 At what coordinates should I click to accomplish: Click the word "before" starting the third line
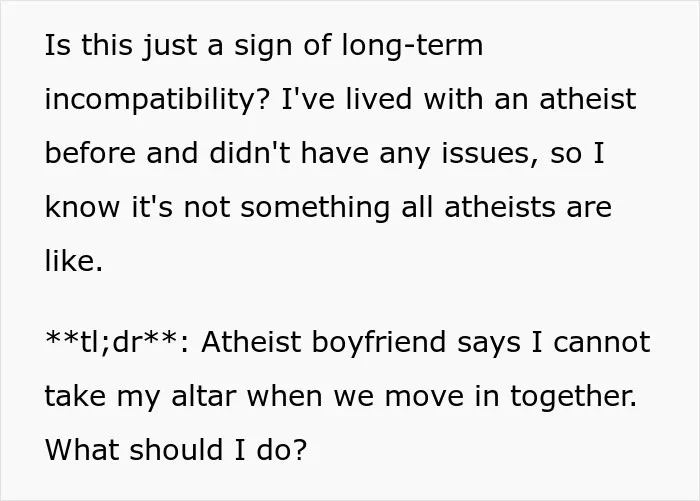point(90,152)
